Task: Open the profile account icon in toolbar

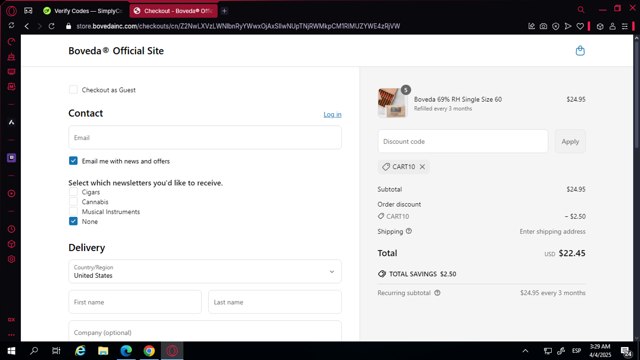Action: (612, 26)
